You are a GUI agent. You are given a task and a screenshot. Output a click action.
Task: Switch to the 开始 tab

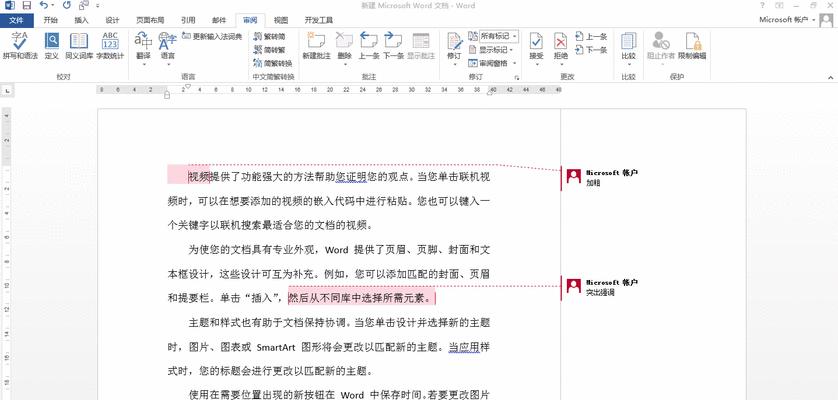click(51, 20)
